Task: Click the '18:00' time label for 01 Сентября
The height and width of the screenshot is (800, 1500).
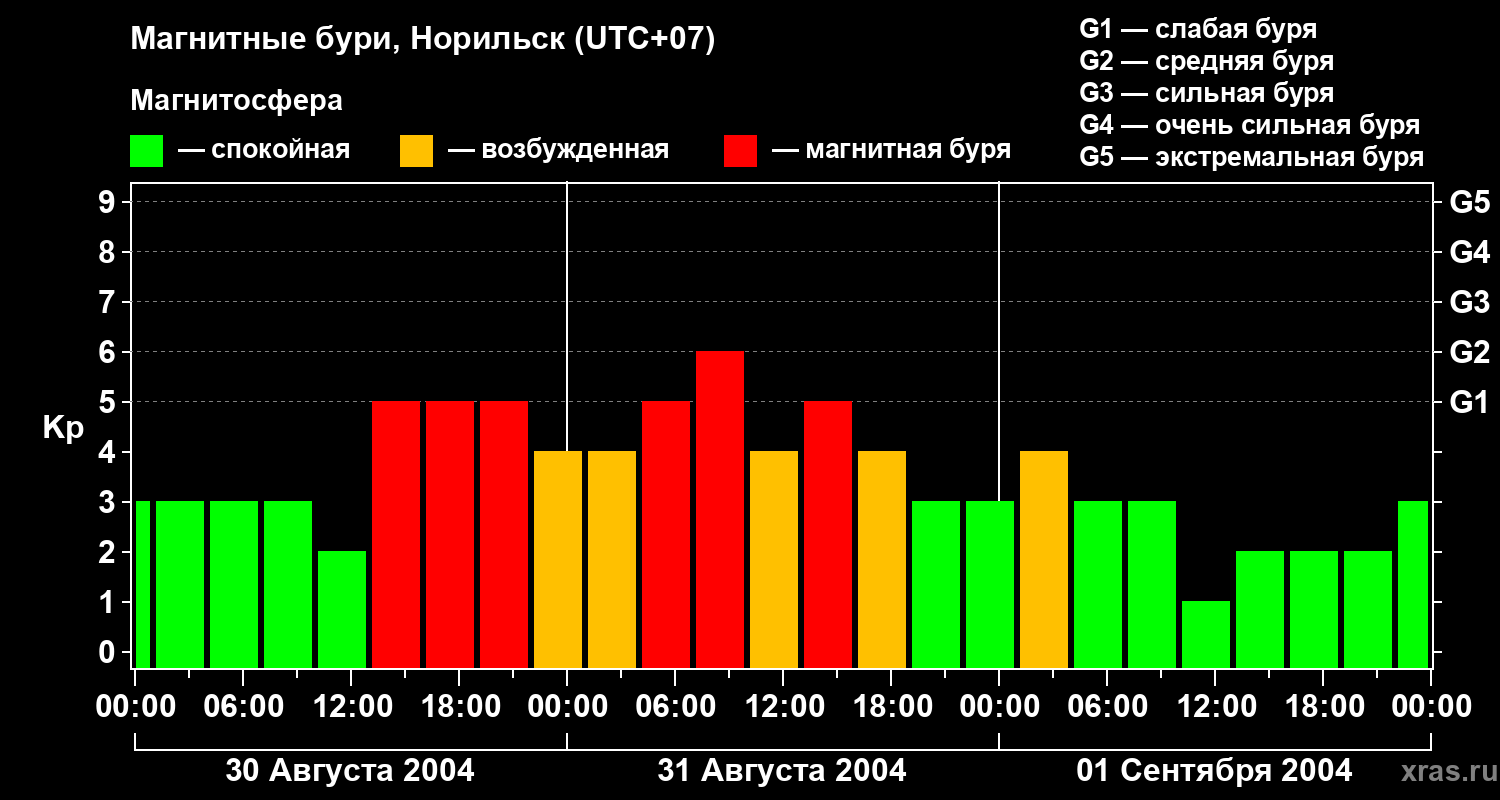Action: point(1323,707)
